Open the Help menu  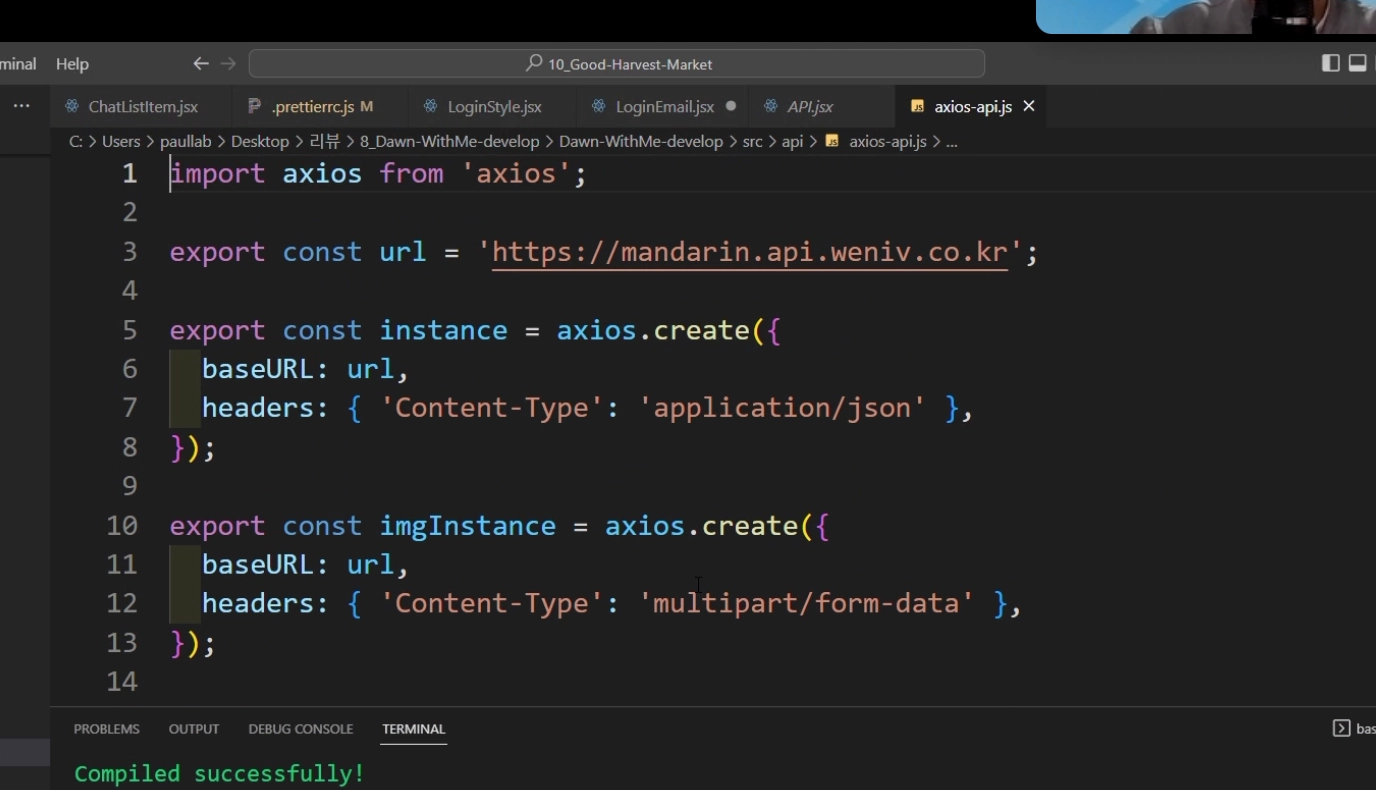tap(72, 64)
